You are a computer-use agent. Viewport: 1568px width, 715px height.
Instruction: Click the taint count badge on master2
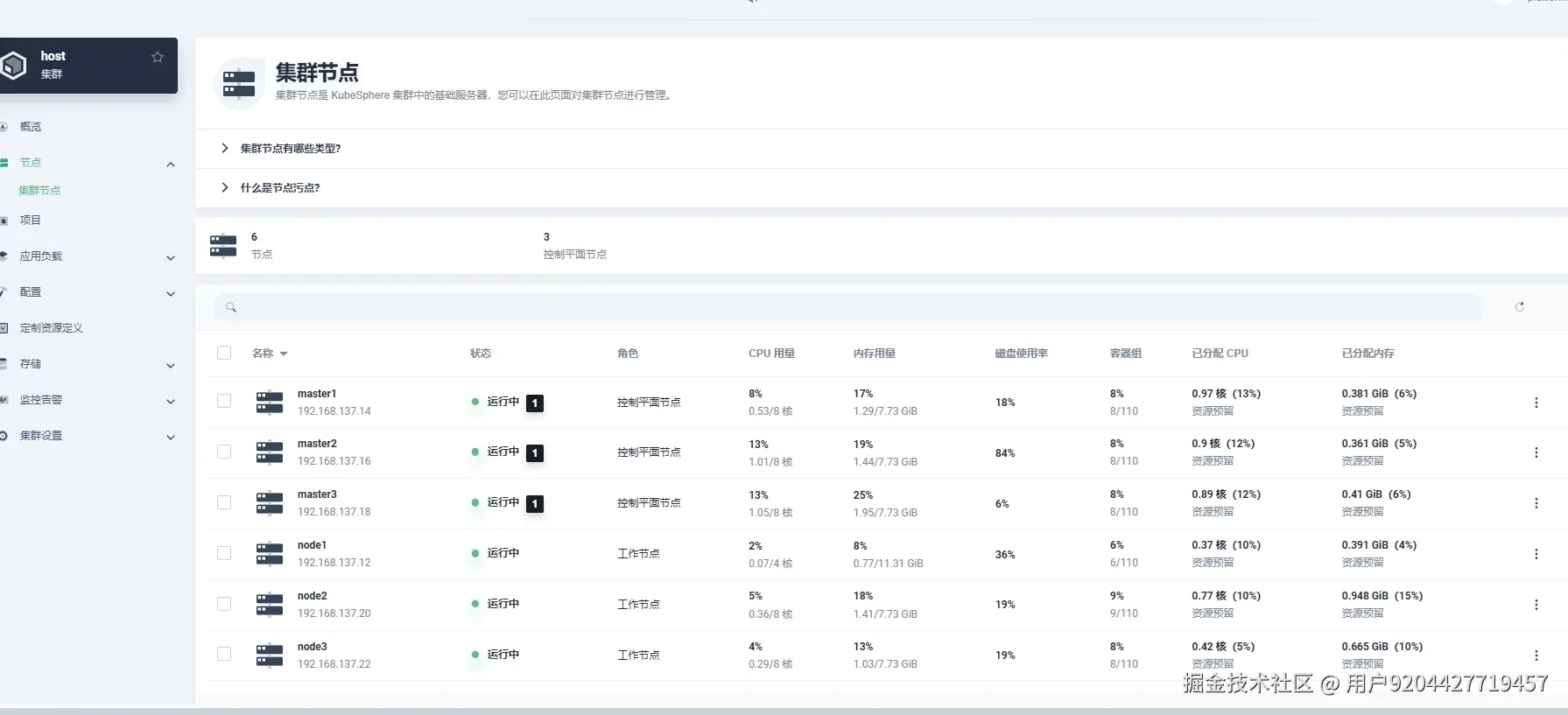(535, 453)
